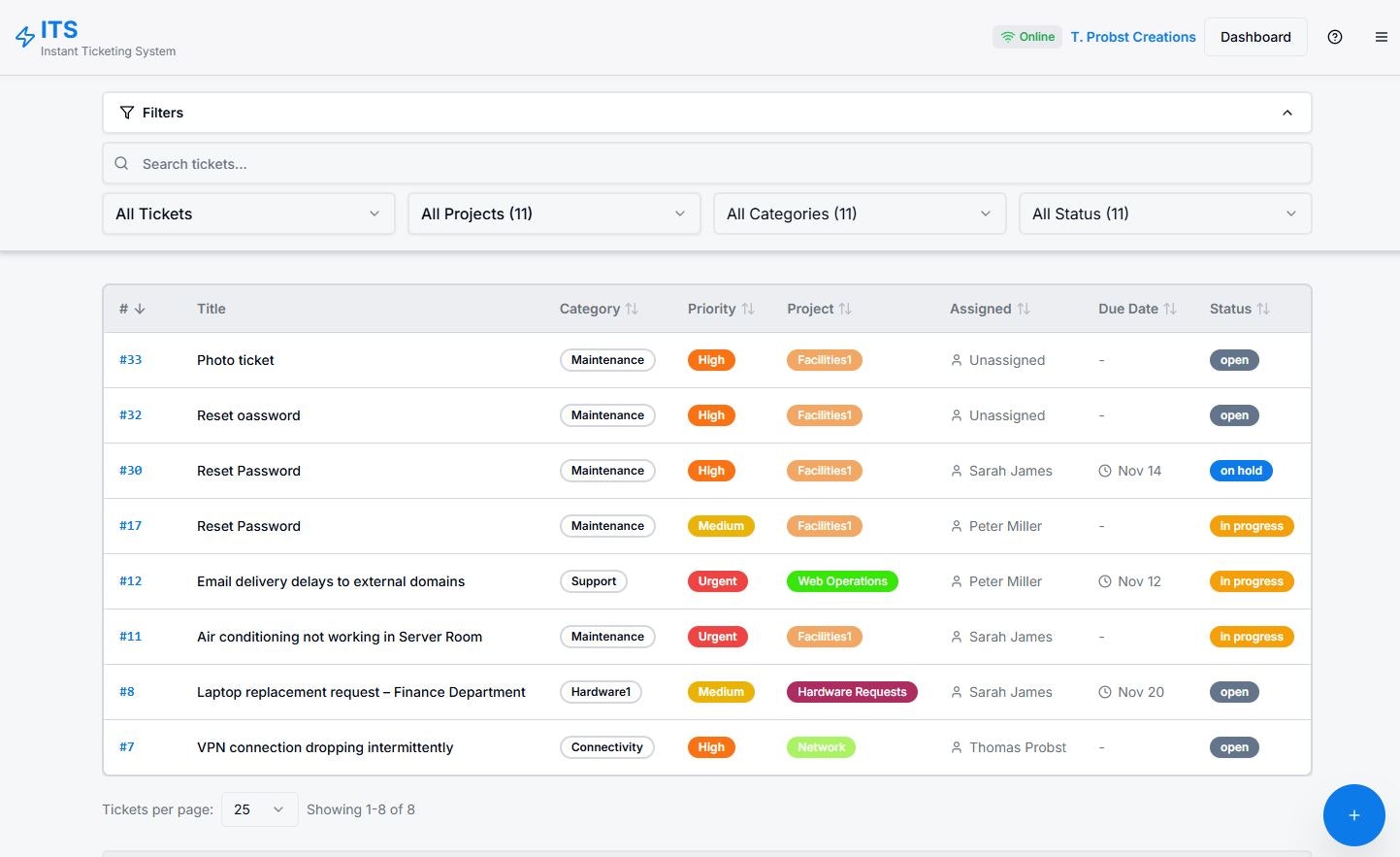
Task: Click the search magnifier icon
Action: [x=121, y=163]
